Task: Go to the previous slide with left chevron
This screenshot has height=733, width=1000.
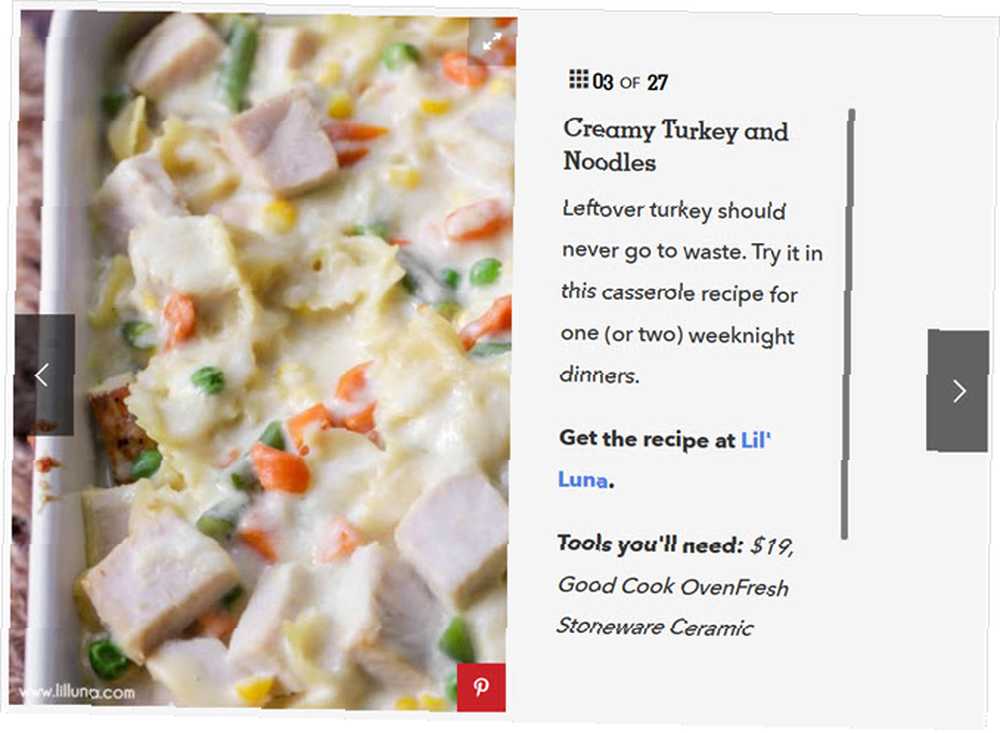Action: point(45,375)
